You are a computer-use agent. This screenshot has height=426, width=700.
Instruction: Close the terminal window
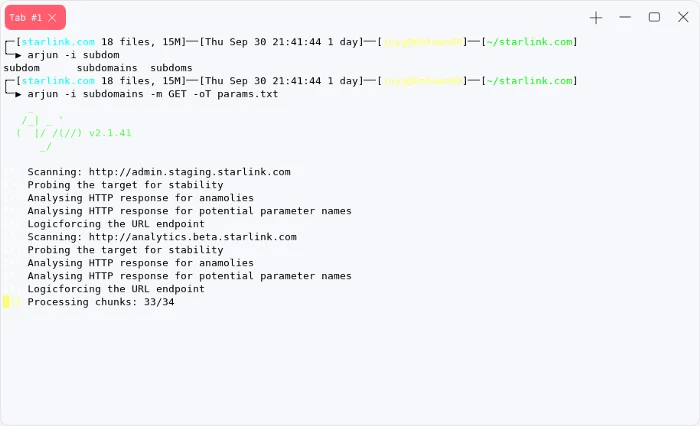point(683,17)
